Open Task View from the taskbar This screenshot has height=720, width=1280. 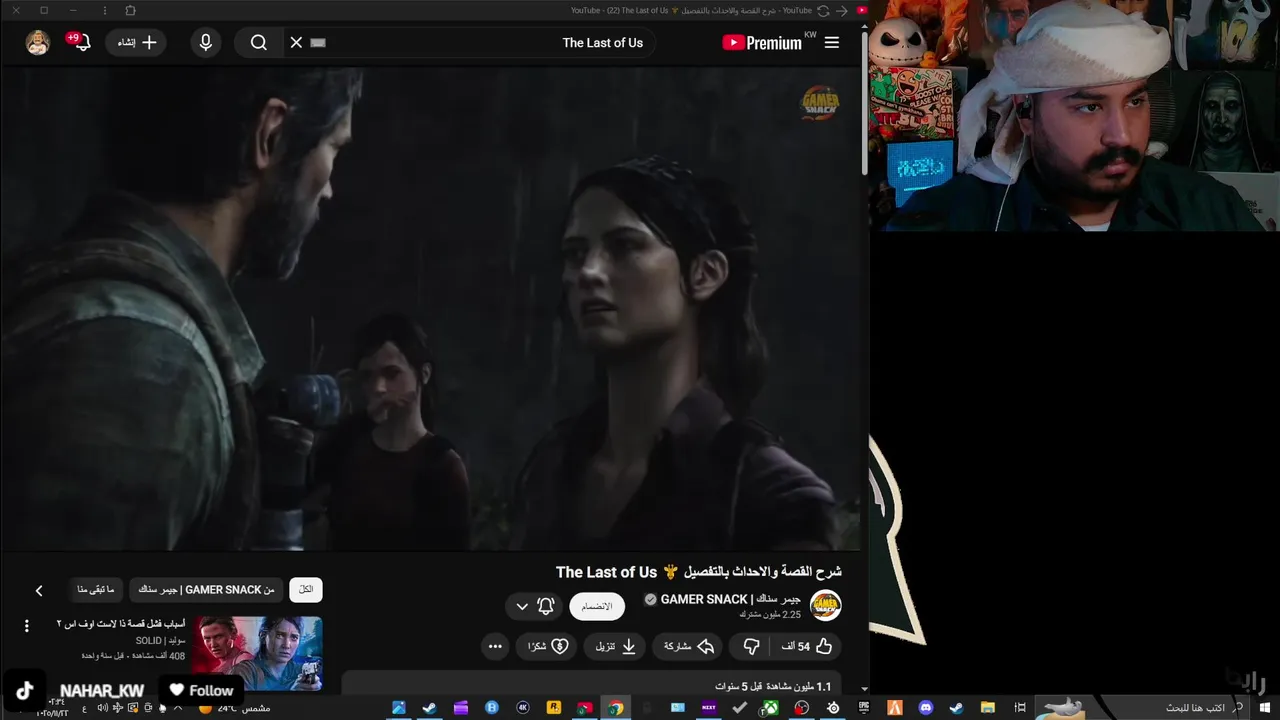[1019, 708]
